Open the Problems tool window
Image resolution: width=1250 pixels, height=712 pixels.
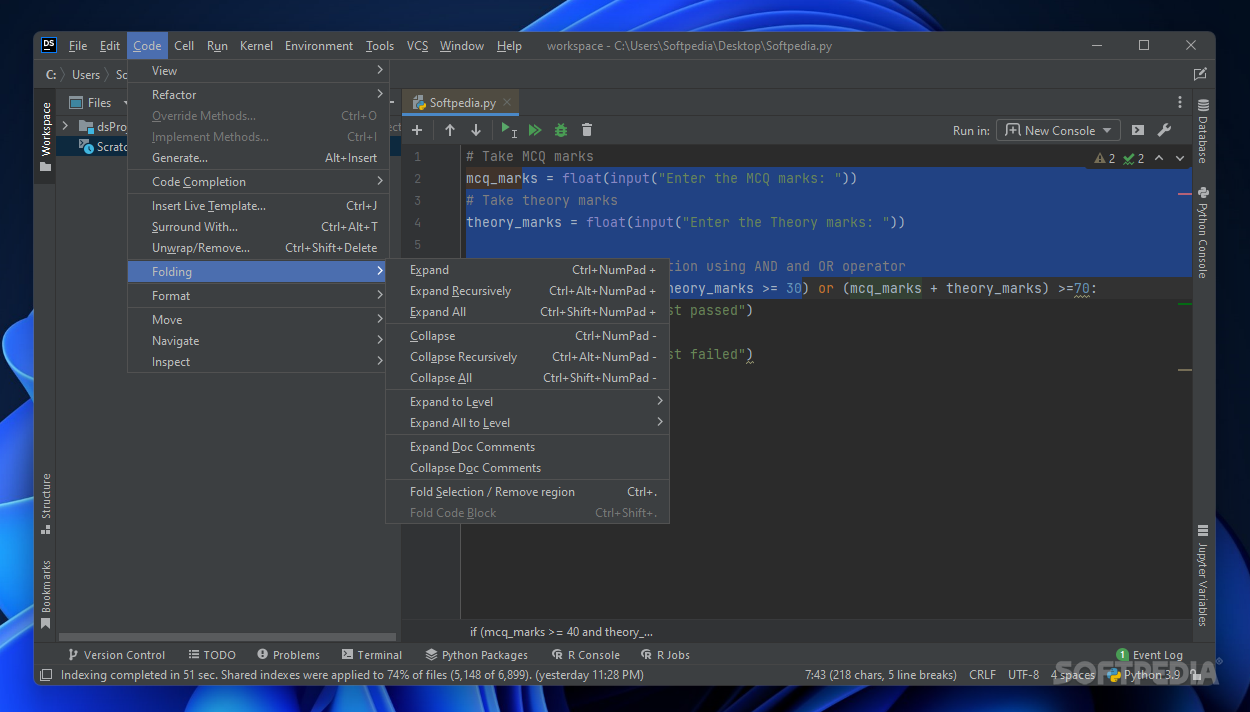(288, 655)
